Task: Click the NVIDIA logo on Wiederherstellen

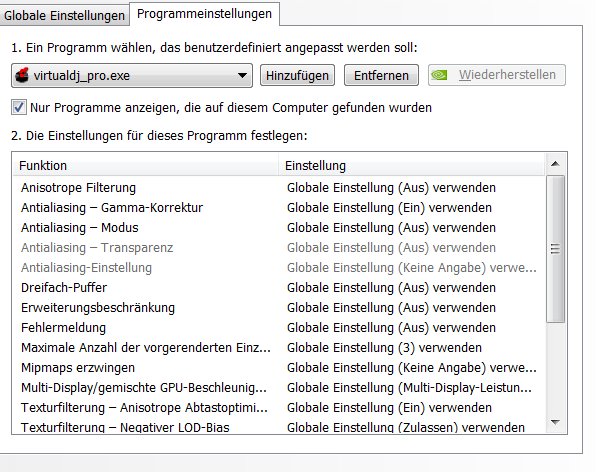Action: (x=439, y=75)
